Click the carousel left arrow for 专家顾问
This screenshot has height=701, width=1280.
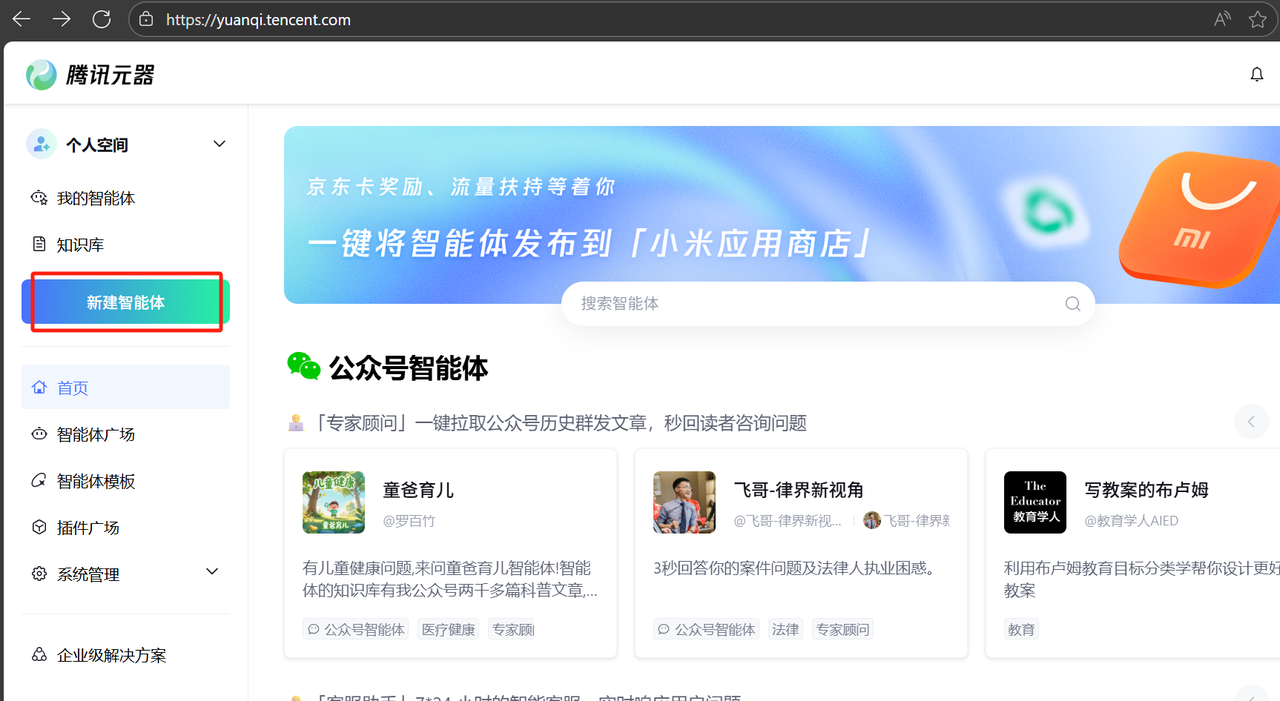(x=1251, y=422)
